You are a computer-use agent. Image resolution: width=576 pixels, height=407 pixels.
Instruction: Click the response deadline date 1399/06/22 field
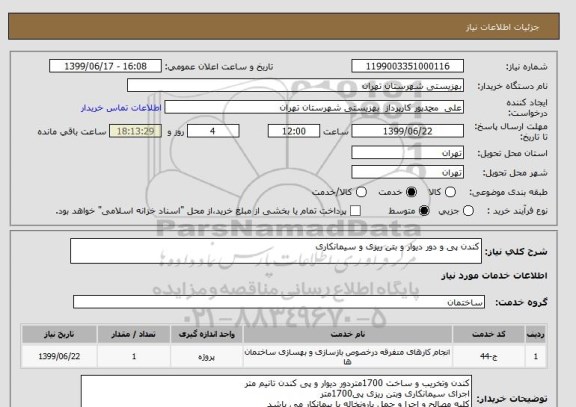pyautogui.click(x=407, y=131)
